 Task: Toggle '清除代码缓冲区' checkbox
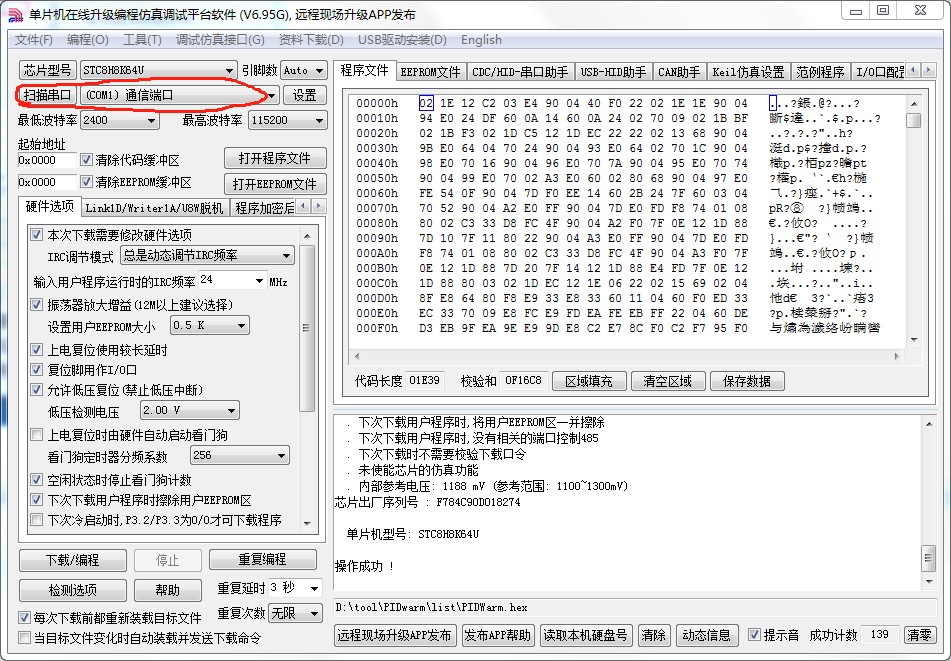click(x=86, y=160)
